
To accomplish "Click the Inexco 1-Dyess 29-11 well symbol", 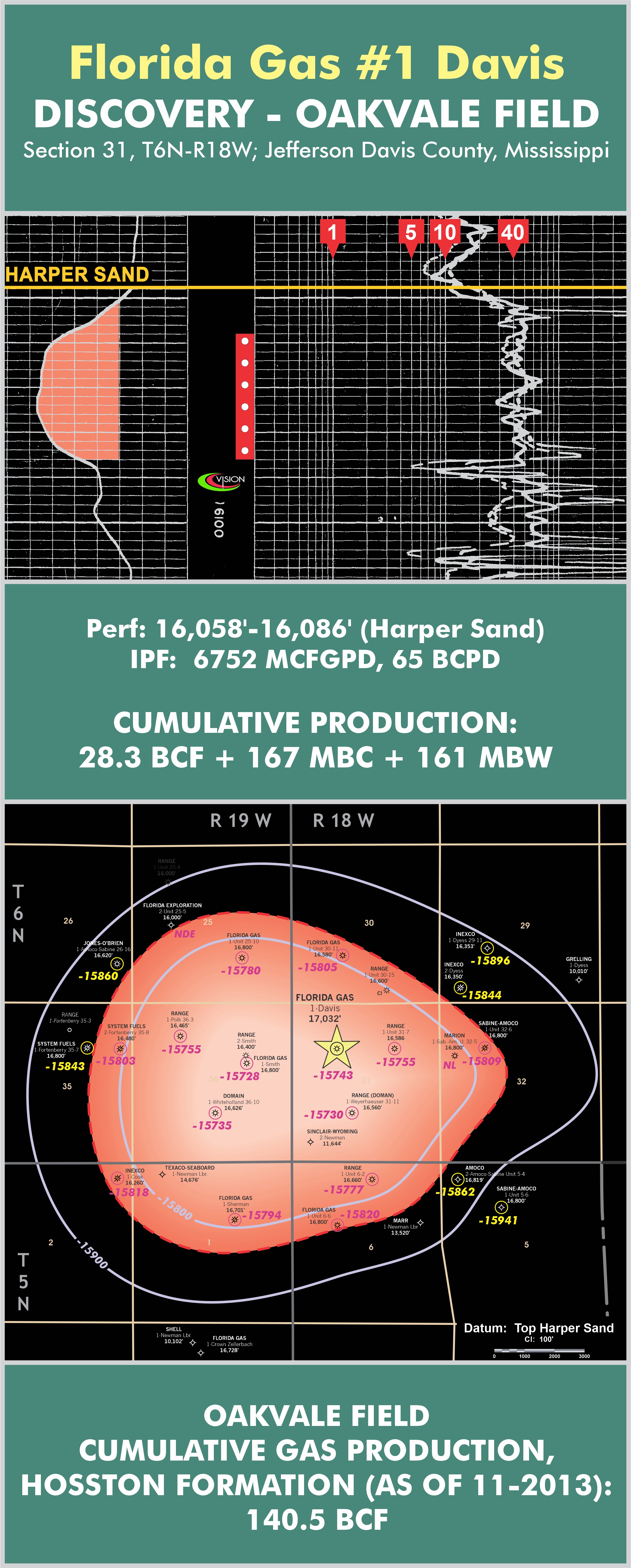I will (x=488, y=948).
